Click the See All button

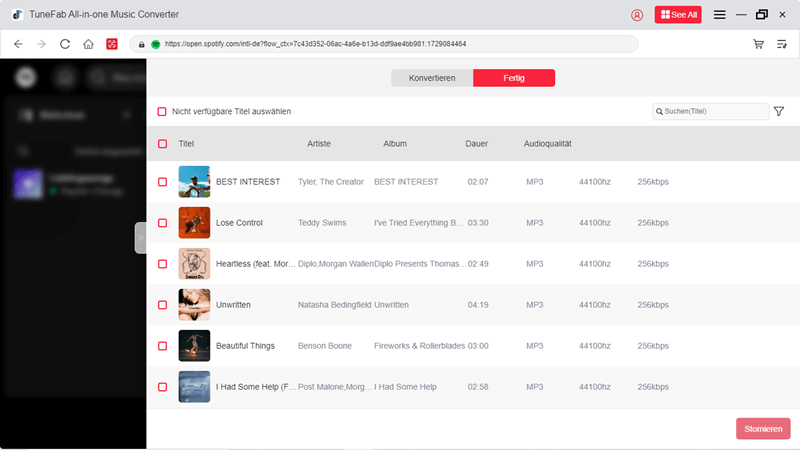[x=678, y=15]
